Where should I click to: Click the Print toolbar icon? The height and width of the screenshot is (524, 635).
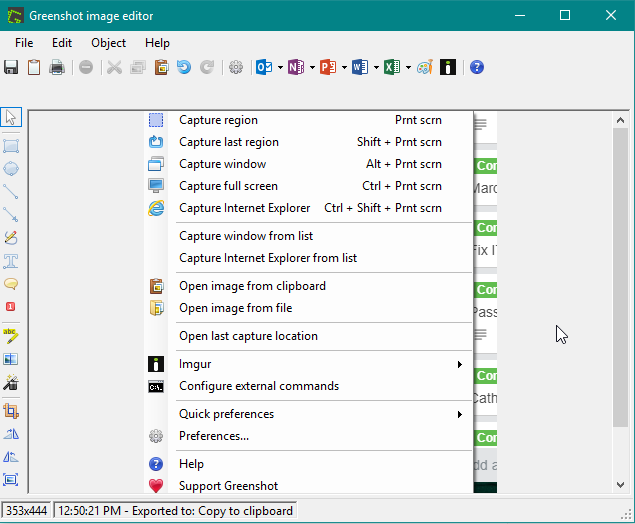coord(57,67)
